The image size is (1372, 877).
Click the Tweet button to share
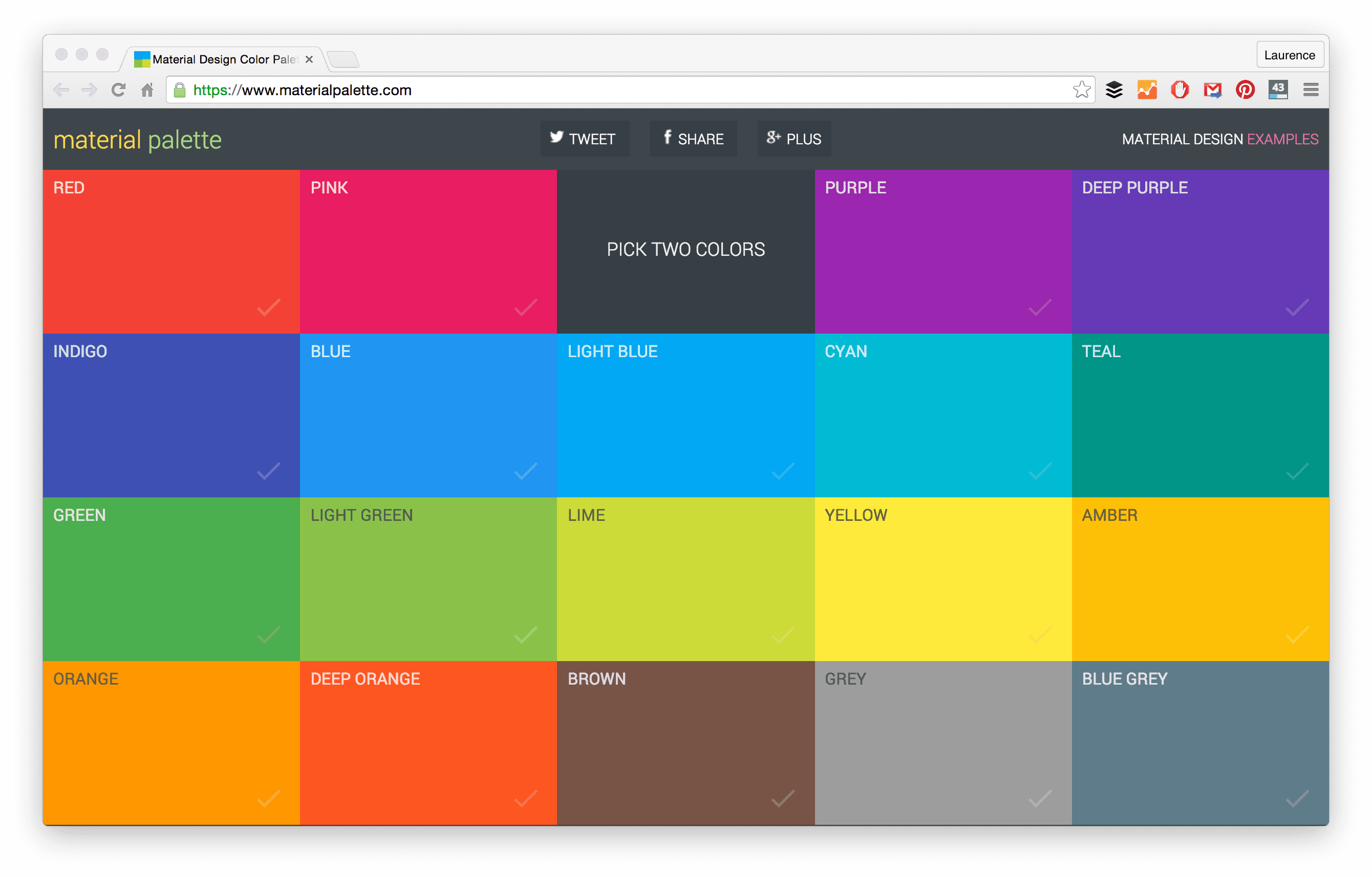(x=582, y=138)
